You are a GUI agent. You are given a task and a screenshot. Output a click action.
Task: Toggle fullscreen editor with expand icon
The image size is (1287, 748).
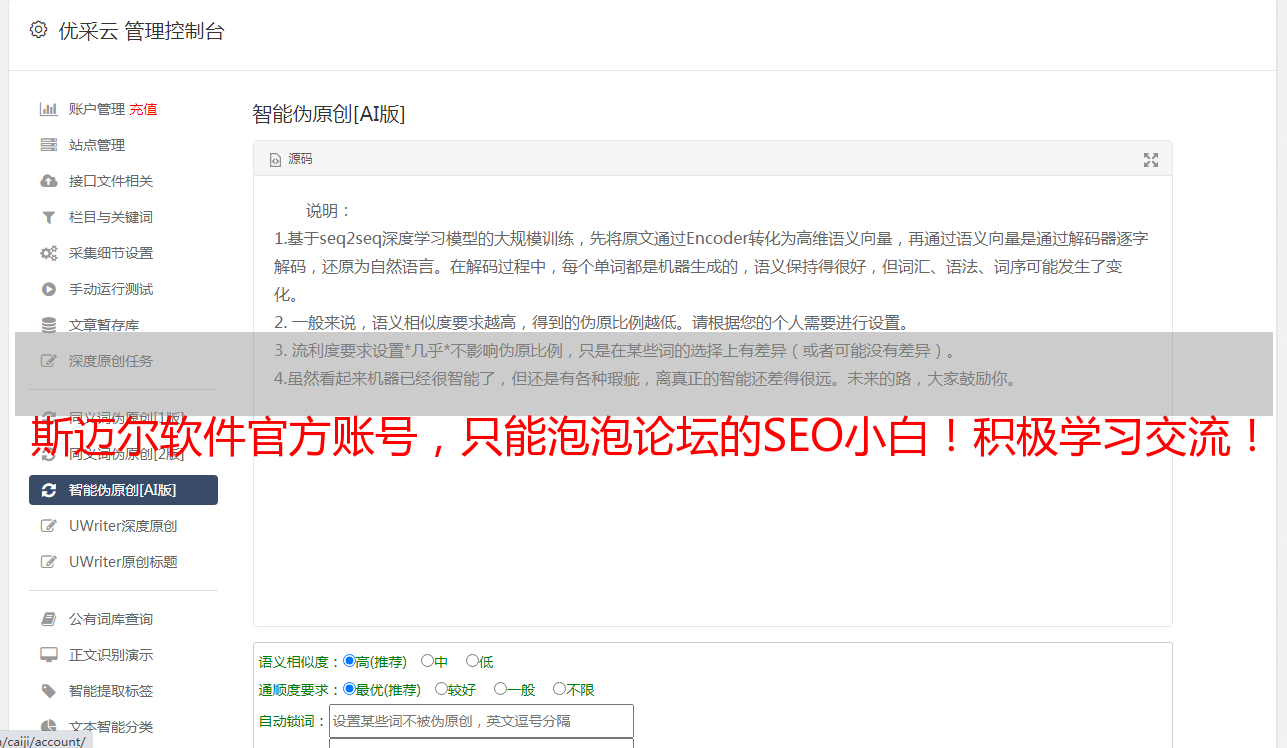1151,160
